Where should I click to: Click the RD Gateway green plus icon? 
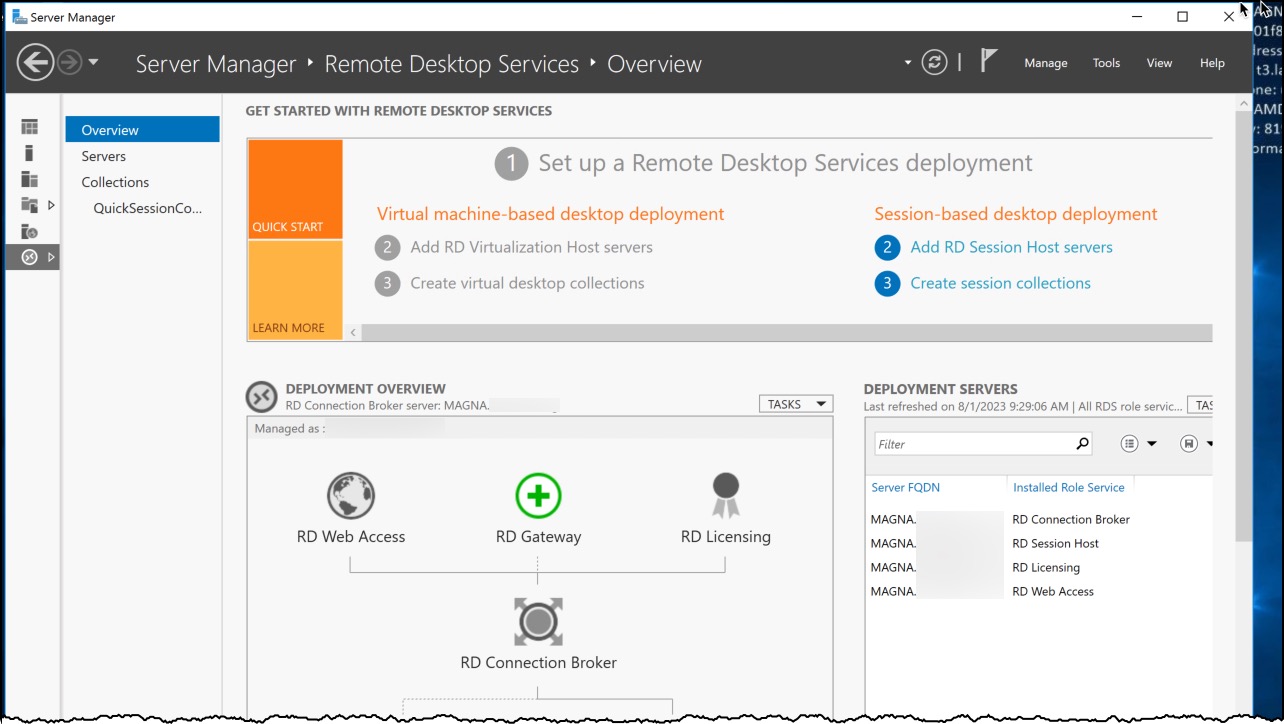(538, 496)
